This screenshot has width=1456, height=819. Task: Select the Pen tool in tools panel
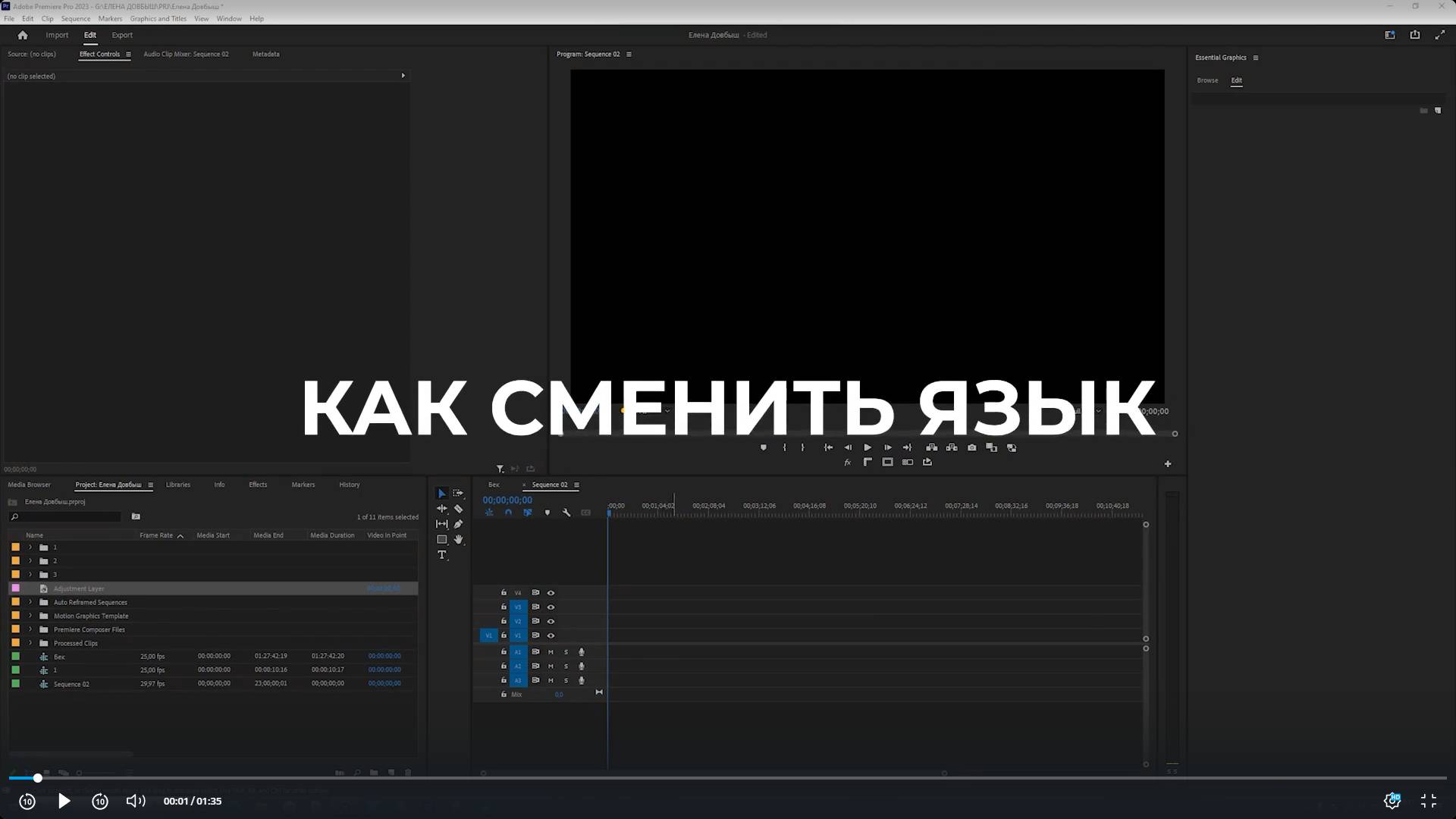[458, 524]
